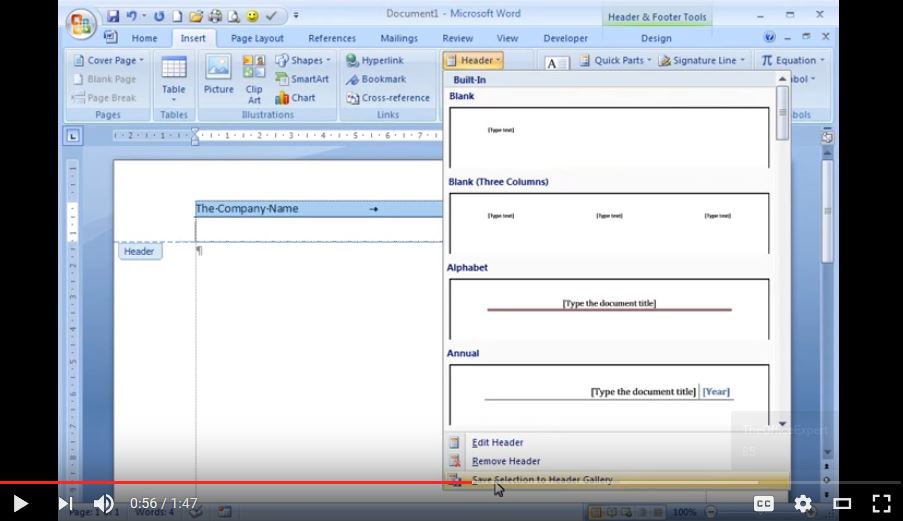
Task: Collapse the Header dropdown button
Action: coord(473,60)
